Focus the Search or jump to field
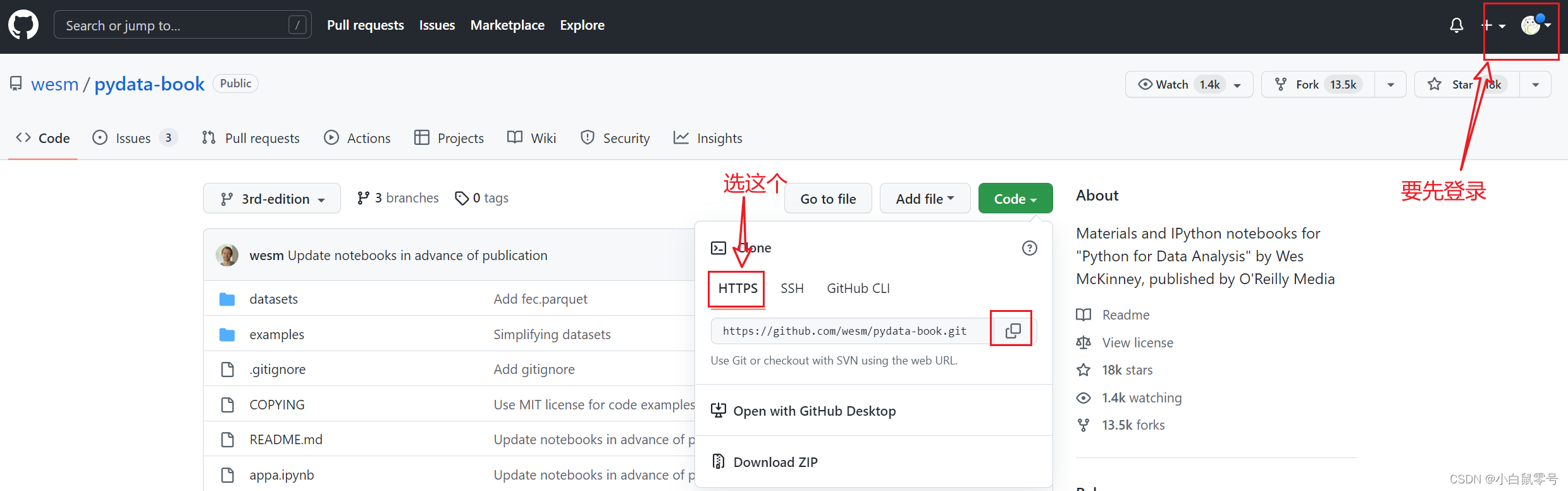Image resolution: width=1568 pixels, height=491 pixels. click(x=182, y=25)
